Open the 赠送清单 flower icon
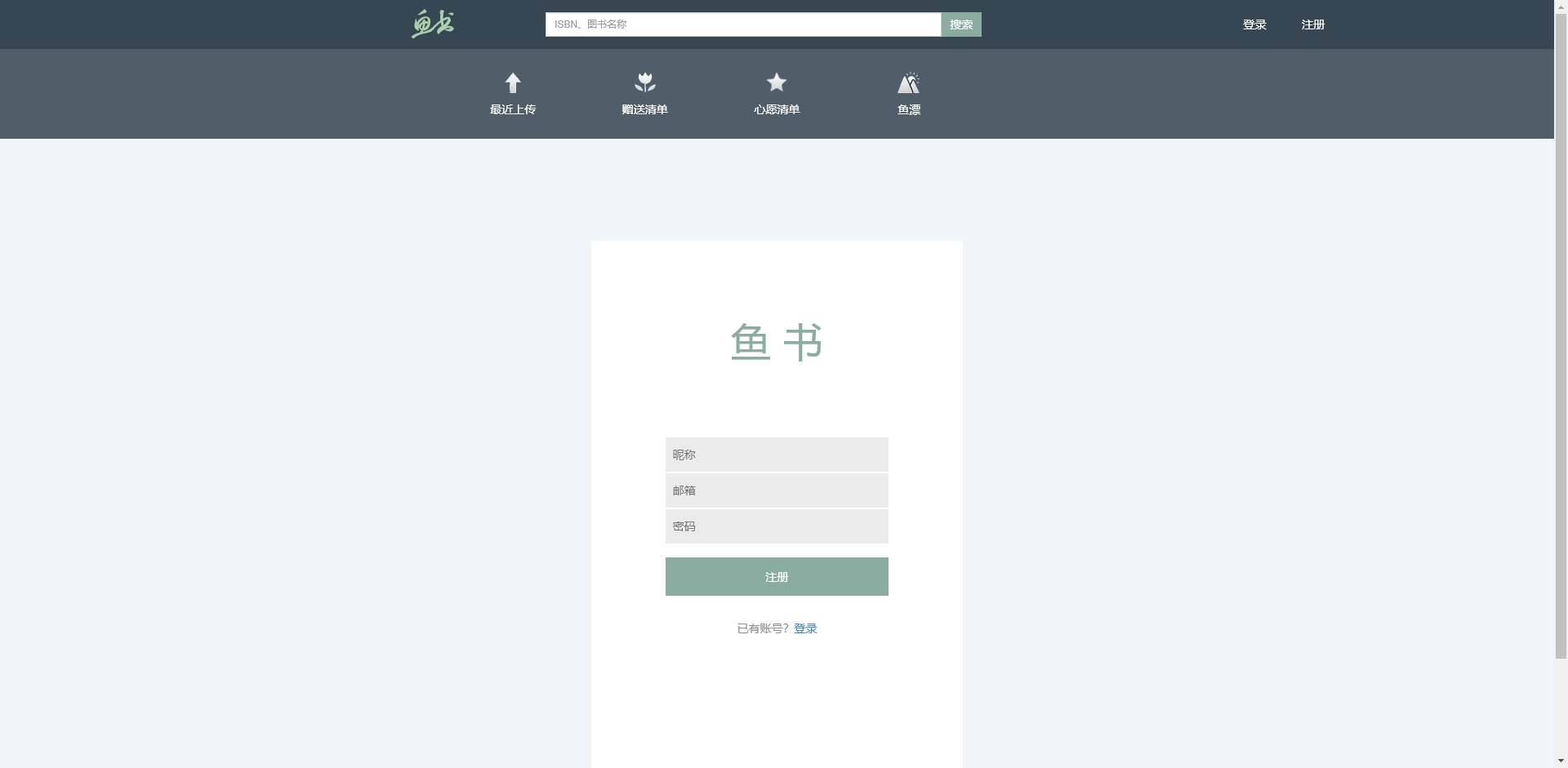The height and width of the screenshot is (768, 1568). pos(645,82)
